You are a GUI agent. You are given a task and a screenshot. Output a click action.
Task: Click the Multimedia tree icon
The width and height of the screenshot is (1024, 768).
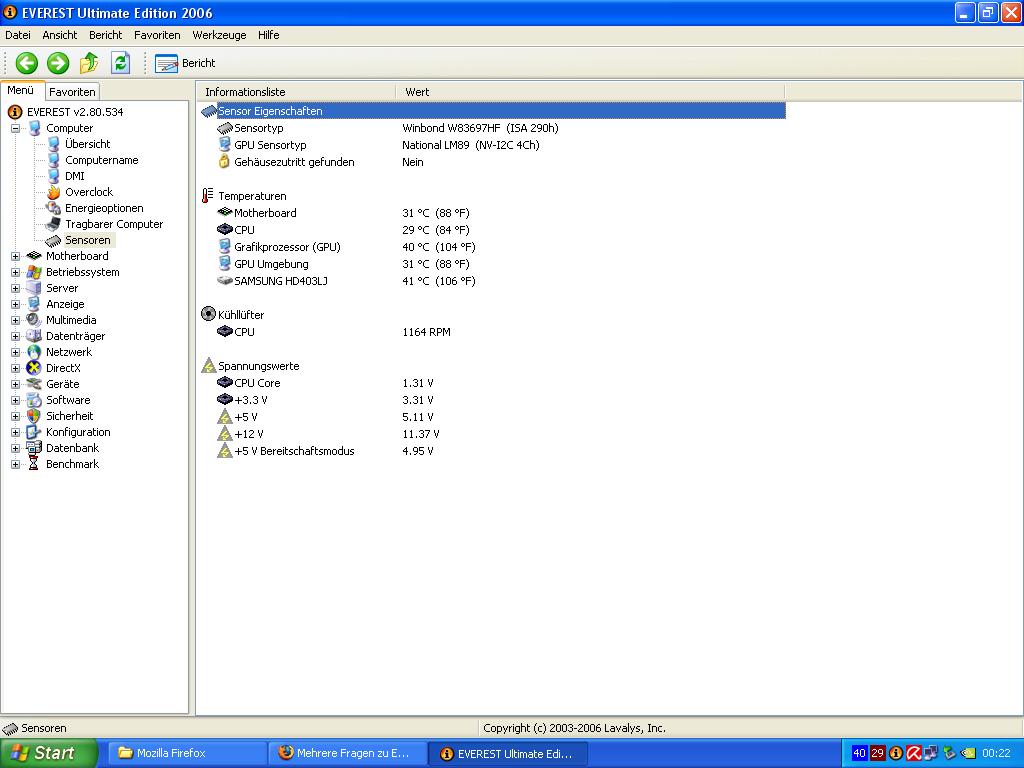[34, 320]
